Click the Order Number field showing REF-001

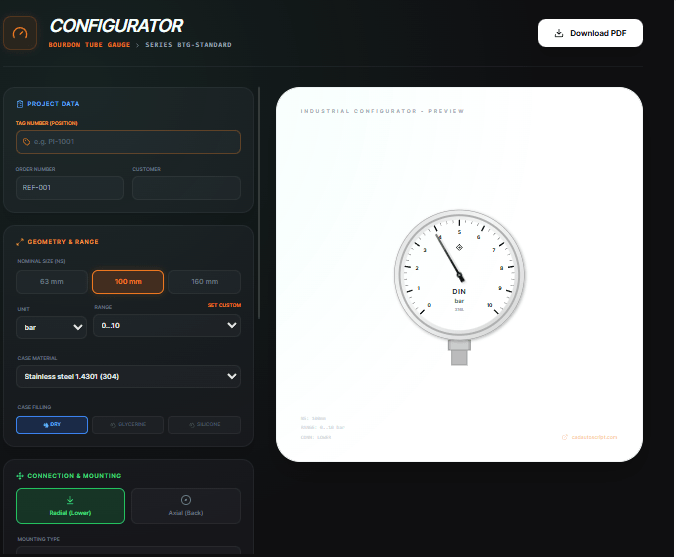[70, 188]
